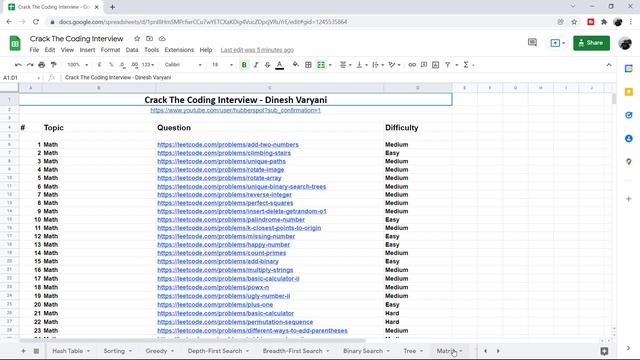Open the zoom level dropdown
640x360 pixels.
(77, 65)
